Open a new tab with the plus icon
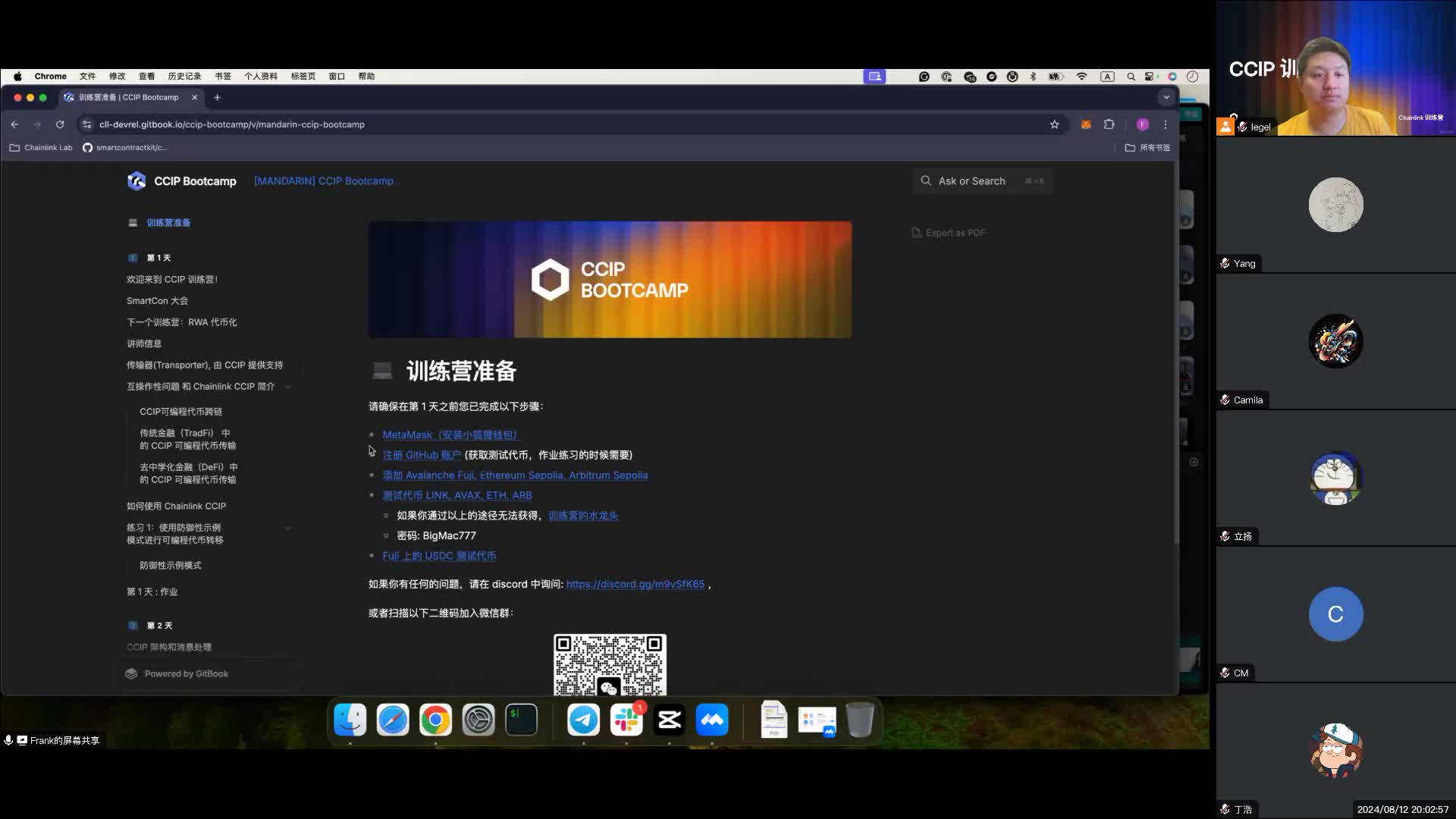Image resolution: width=1456 pixels, height=819 pixels. coord(217,97)
